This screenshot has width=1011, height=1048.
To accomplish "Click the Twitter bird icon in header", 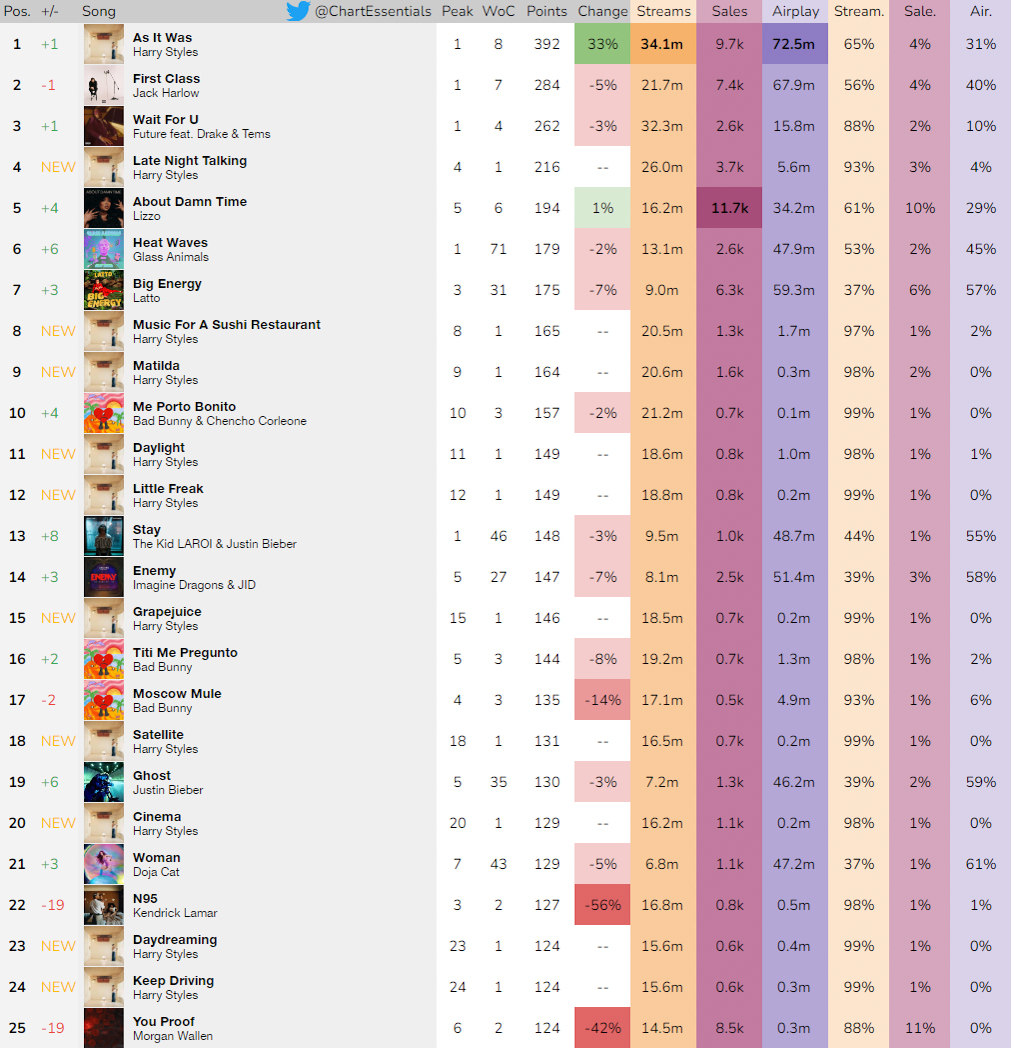I will (298, 11).
